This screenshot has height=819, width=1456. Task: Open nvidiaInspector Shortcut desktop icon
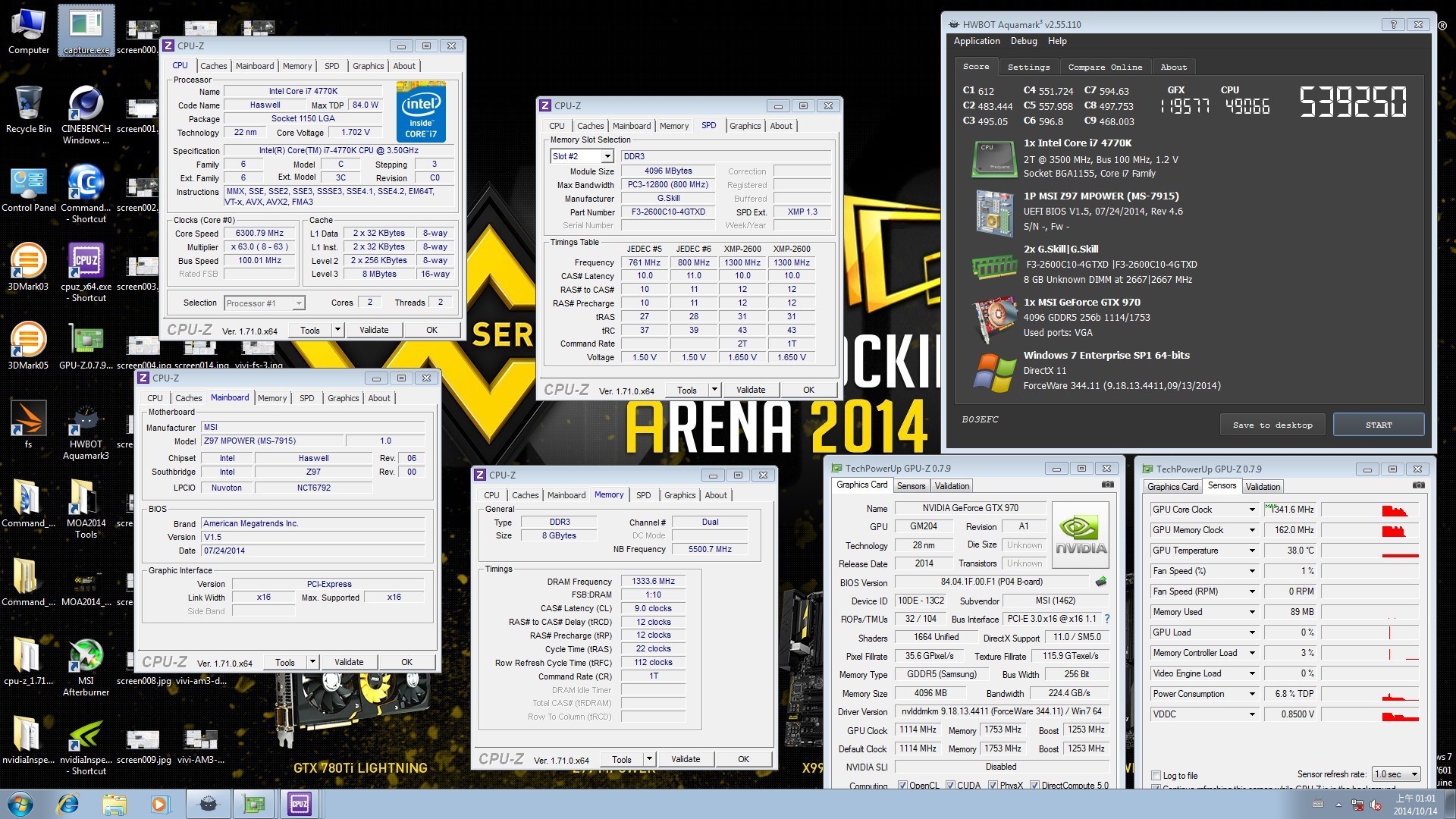(86, 745)
